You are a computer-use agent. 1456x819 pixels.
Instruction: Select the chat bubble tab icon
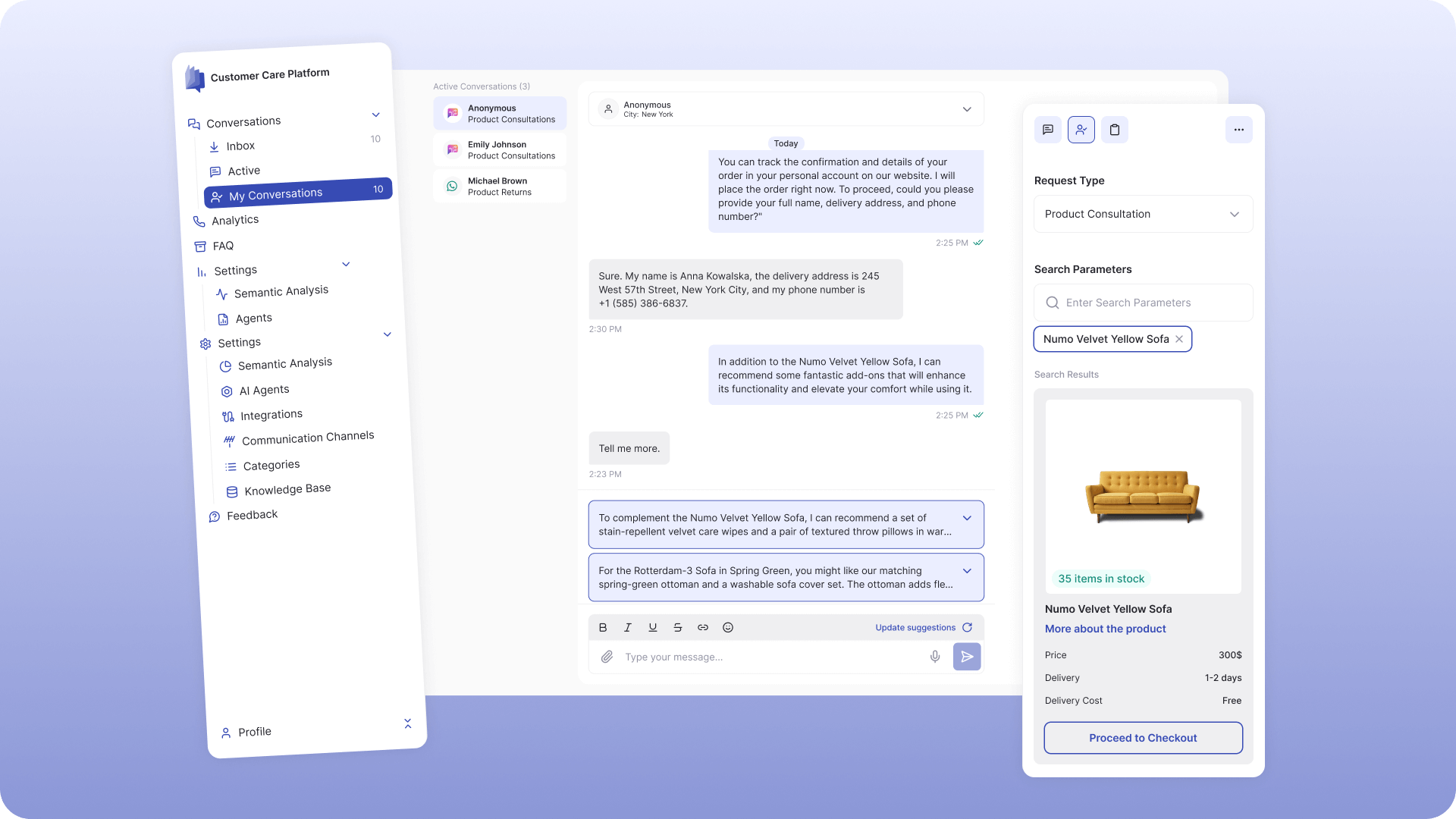coord(1047,130)
